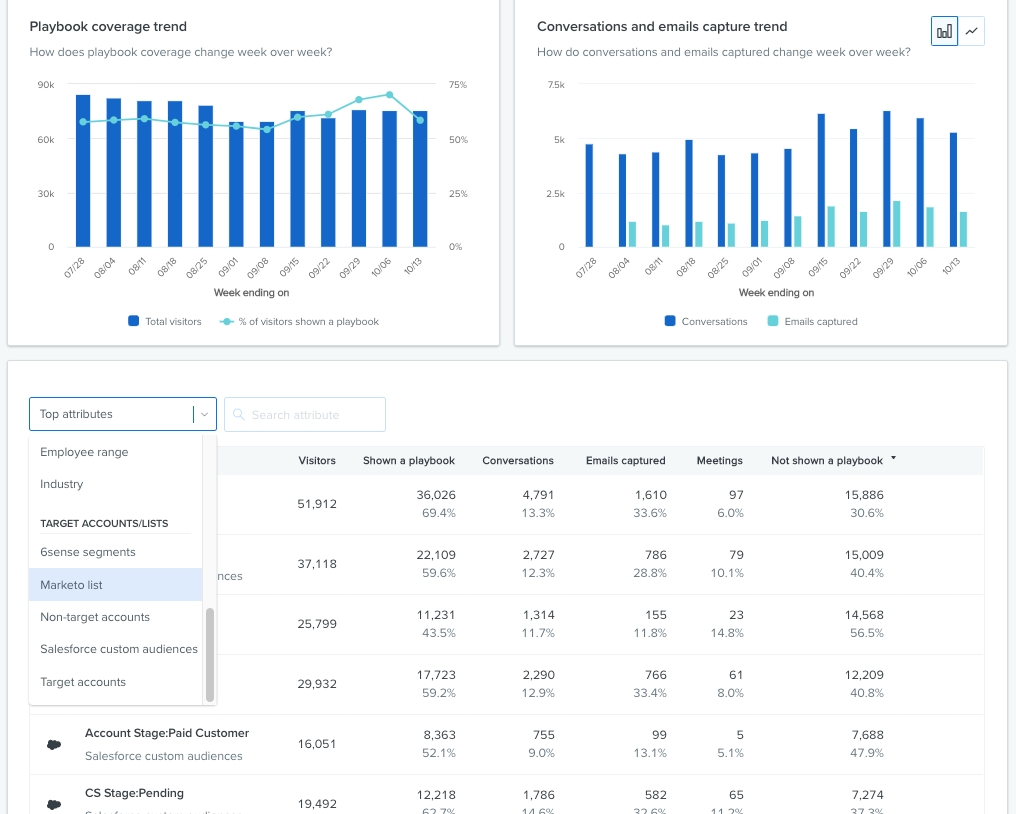Toggle Emails captured legend item
The width and height of the screenshot is (1016, 814).
(813, 321)
